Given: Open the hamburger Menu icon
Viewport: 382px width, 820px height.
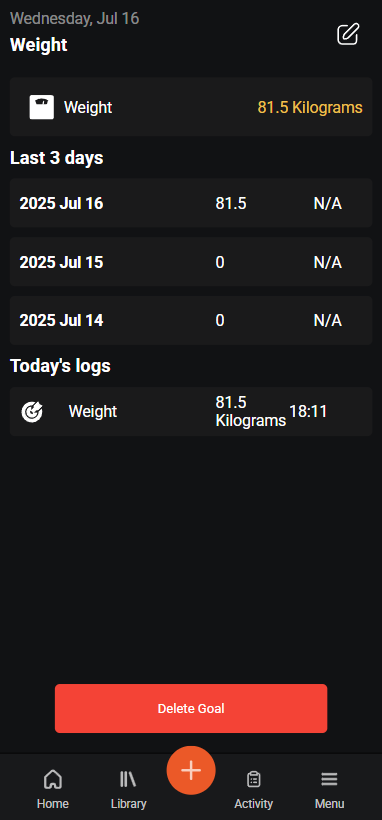Looking at the screenshot, I should (x=329, y=780).
